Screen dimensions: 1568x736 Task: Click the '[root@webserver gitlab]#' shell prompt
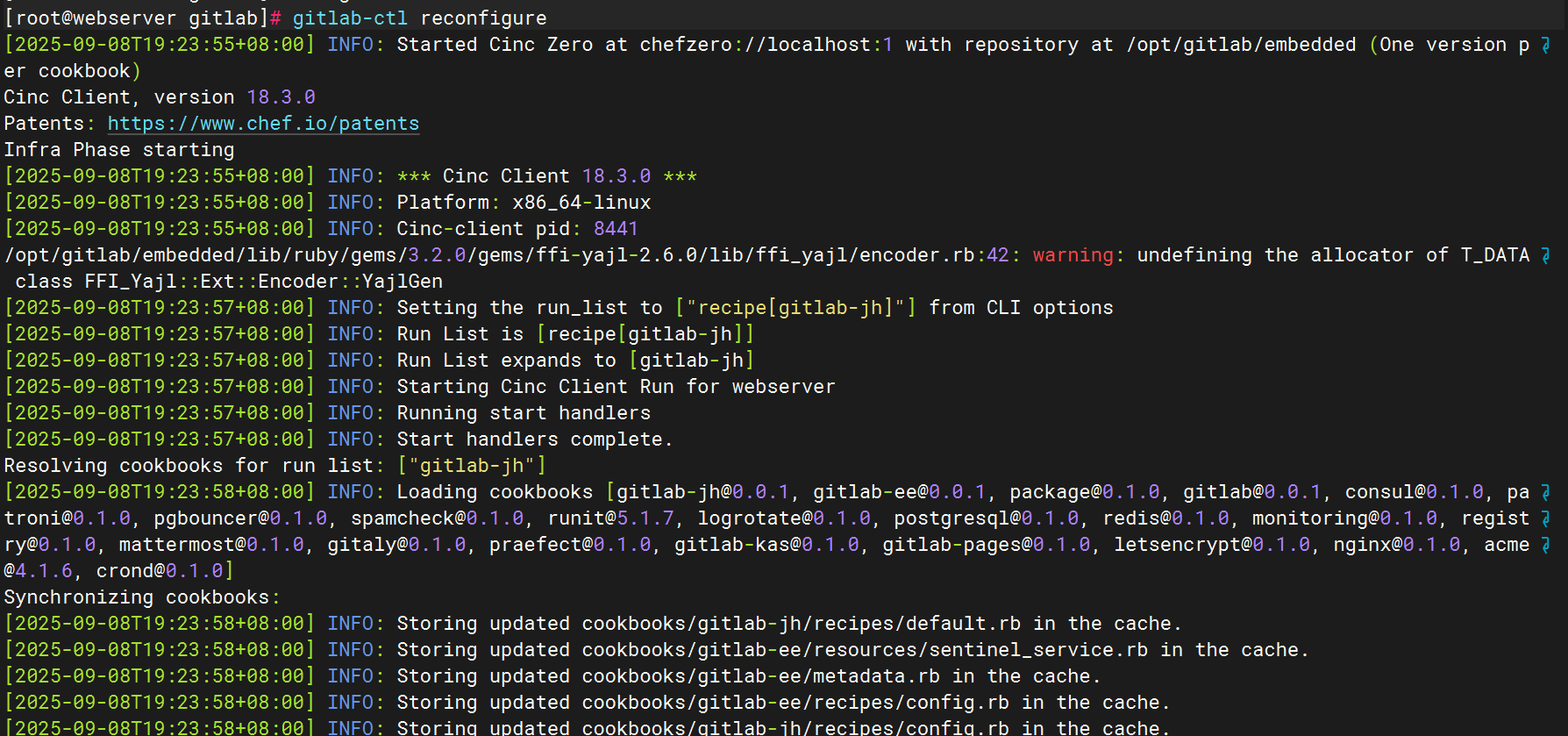coord(143,18)
